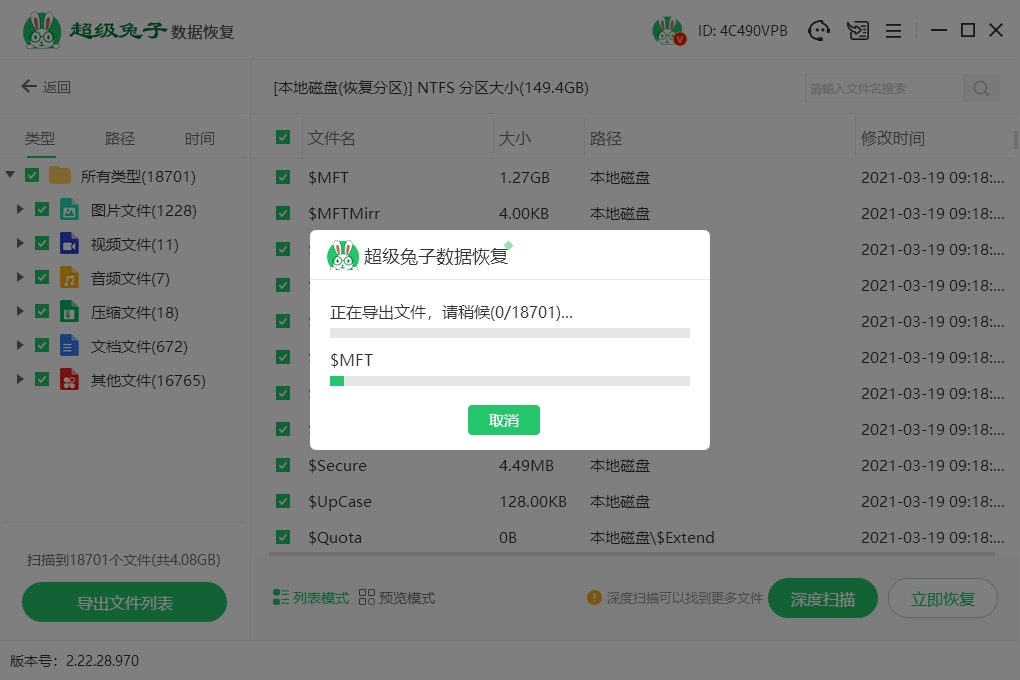Click the video files category icon
Screen dimensions: 1020x680
(x=69, y=244)
